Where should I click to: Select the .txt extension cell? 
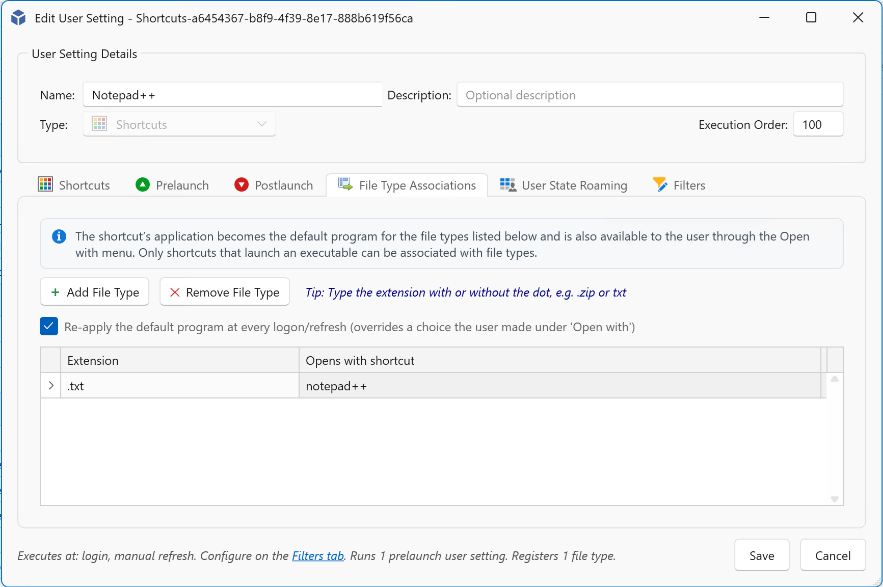(180, 386)
